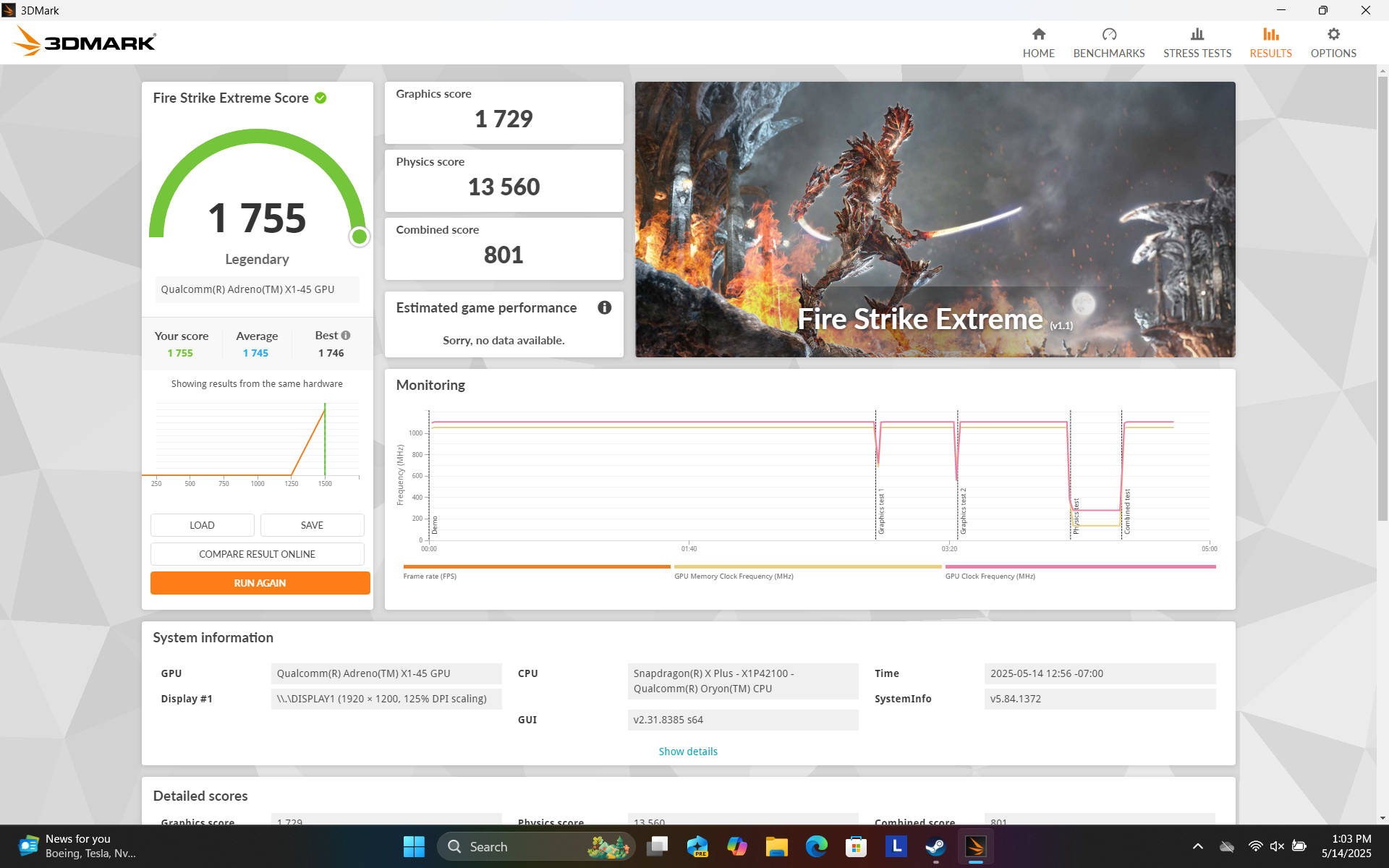Viewport: 1389px width, 868px height.
Task: Toggle the Frame rate (FPS) legend series
Action: [430, 576]
